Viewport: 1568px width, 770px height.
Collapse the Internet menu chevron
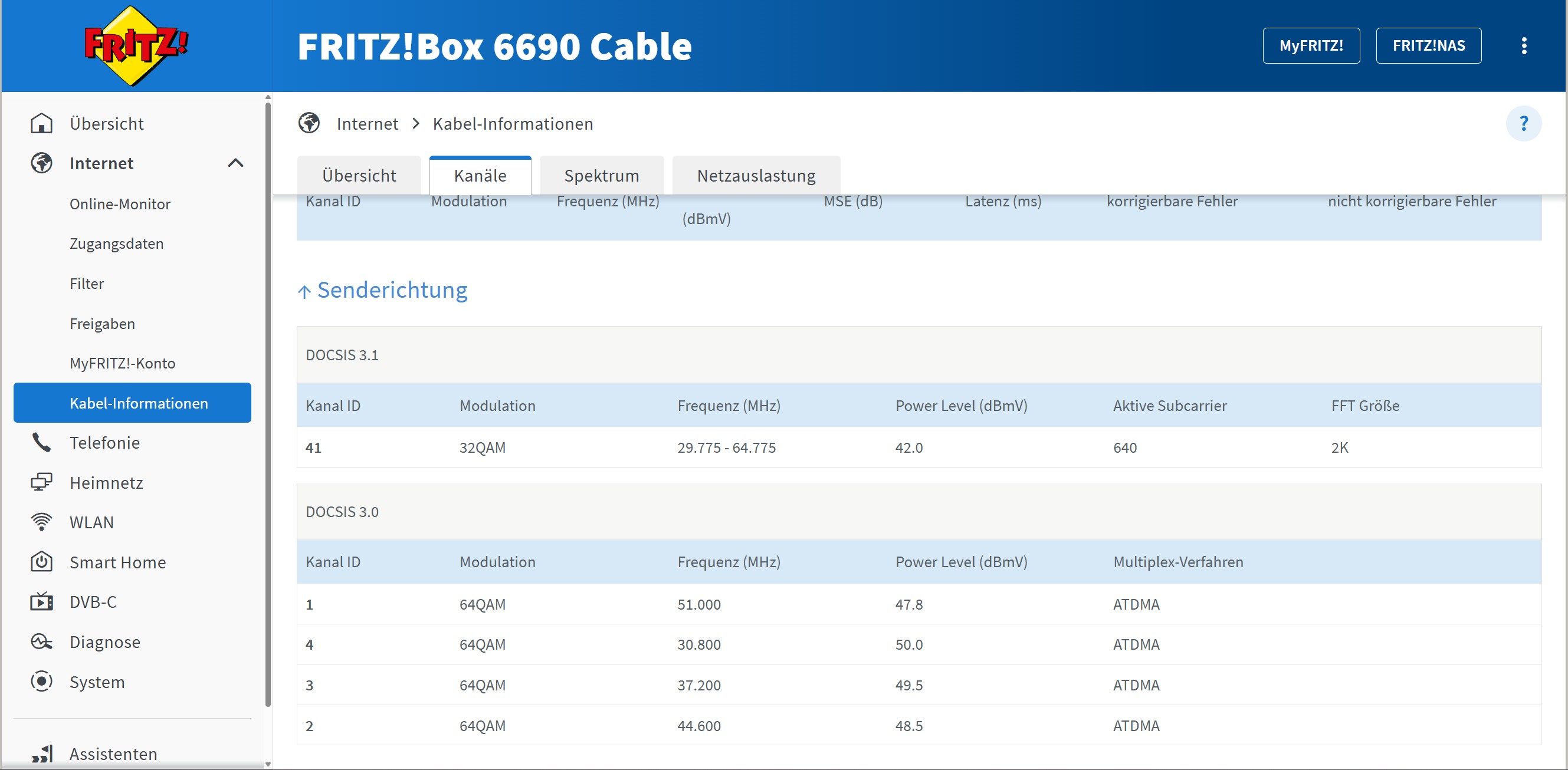(x=235, y=163)
